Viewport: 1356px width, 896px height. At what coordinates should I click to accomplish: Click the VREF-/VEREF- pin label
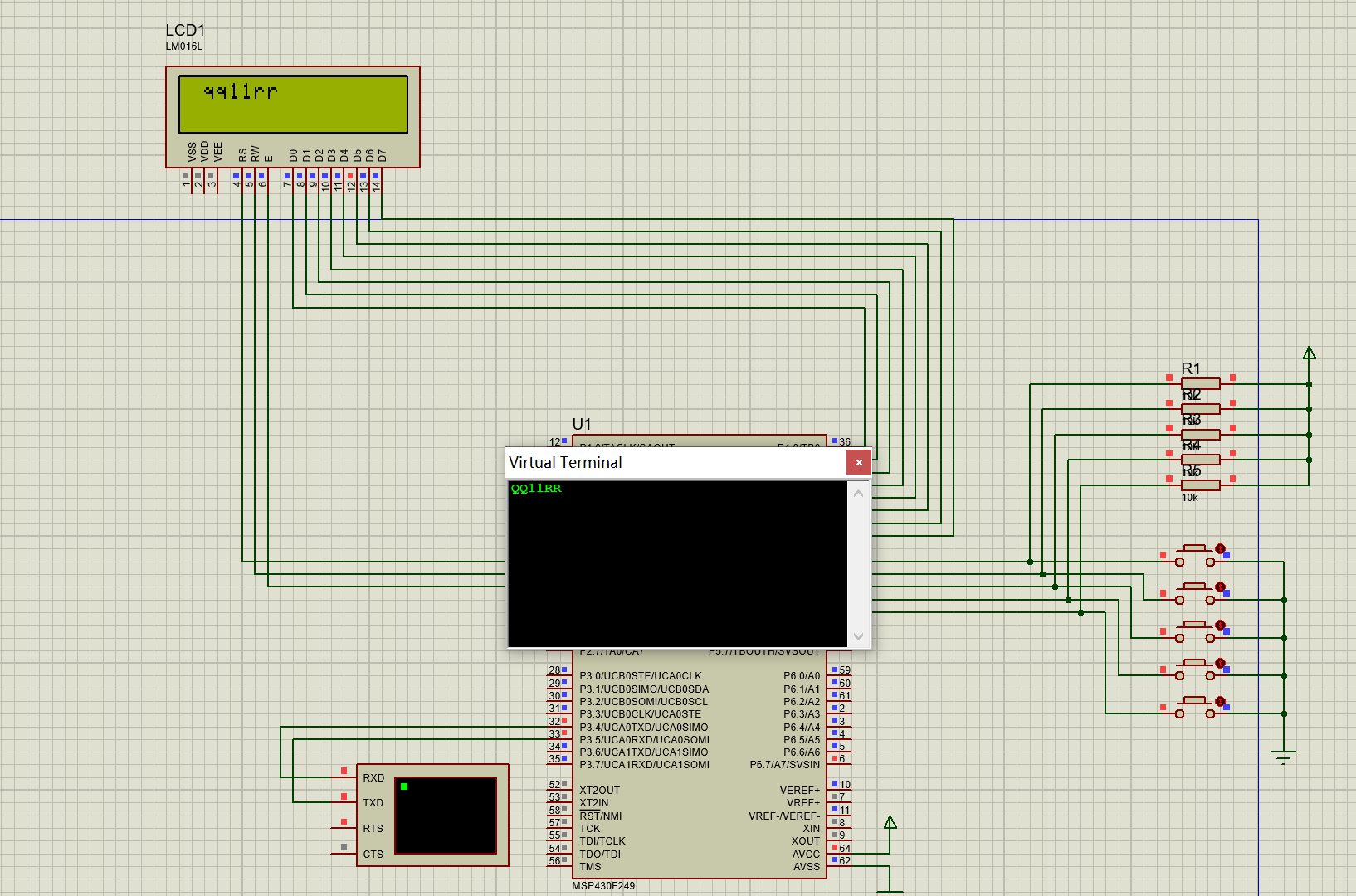(x=784, y=816)
